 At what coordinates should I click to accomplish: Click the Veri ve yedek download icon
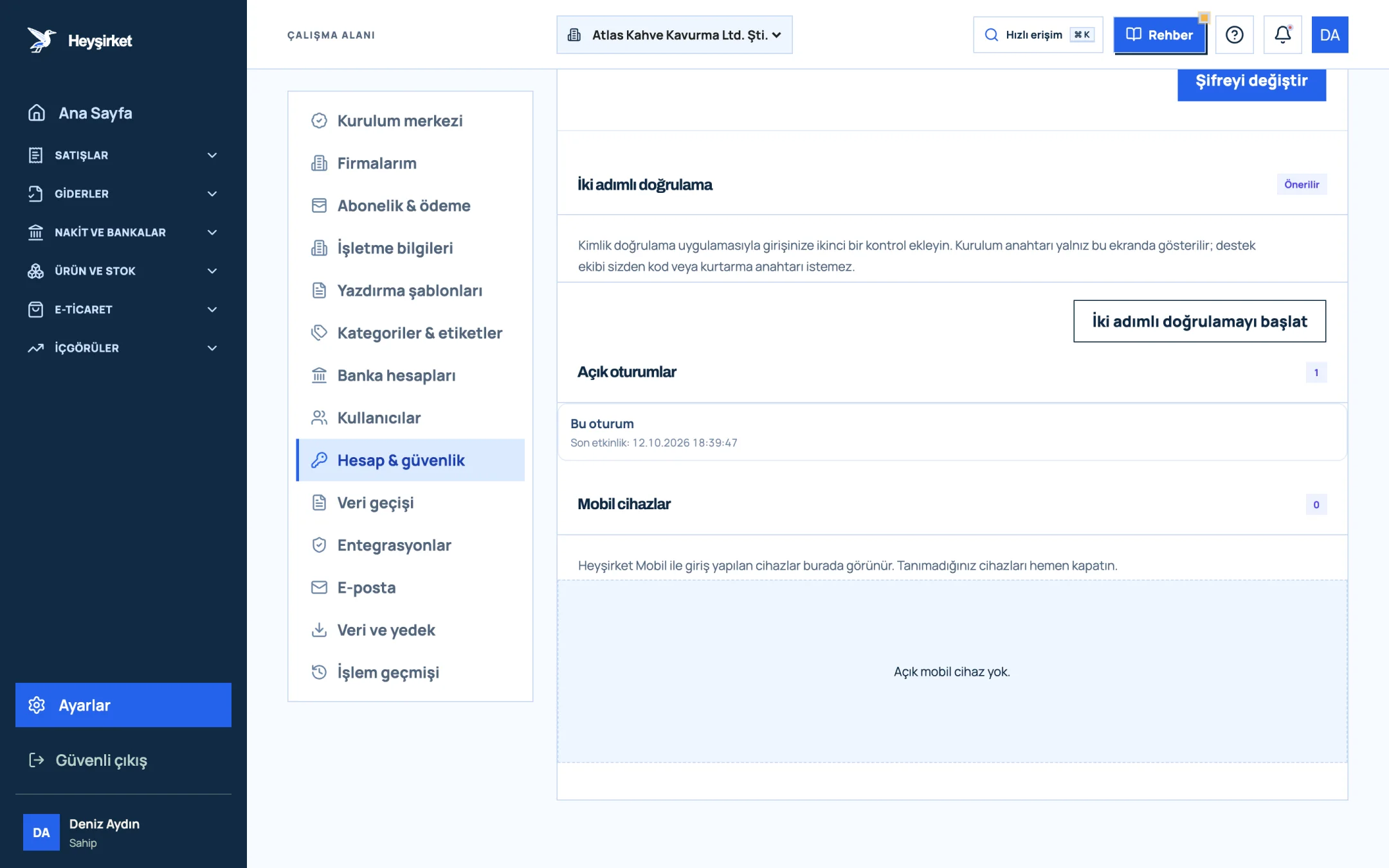[x=319, y=629]
